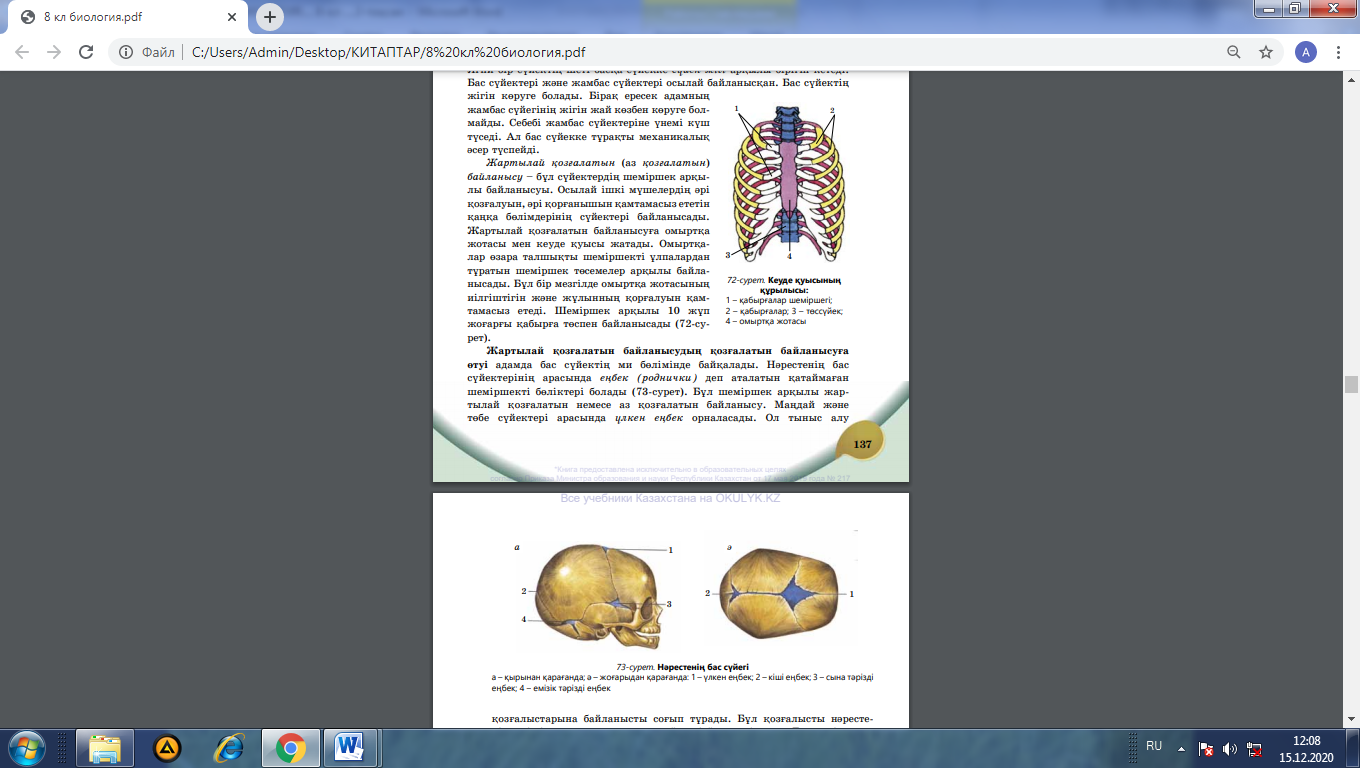Click legend line '4 – омыртқа жотасы'
The width and height of the screenshot is (1360, 768).
click(x=766, y=322)
